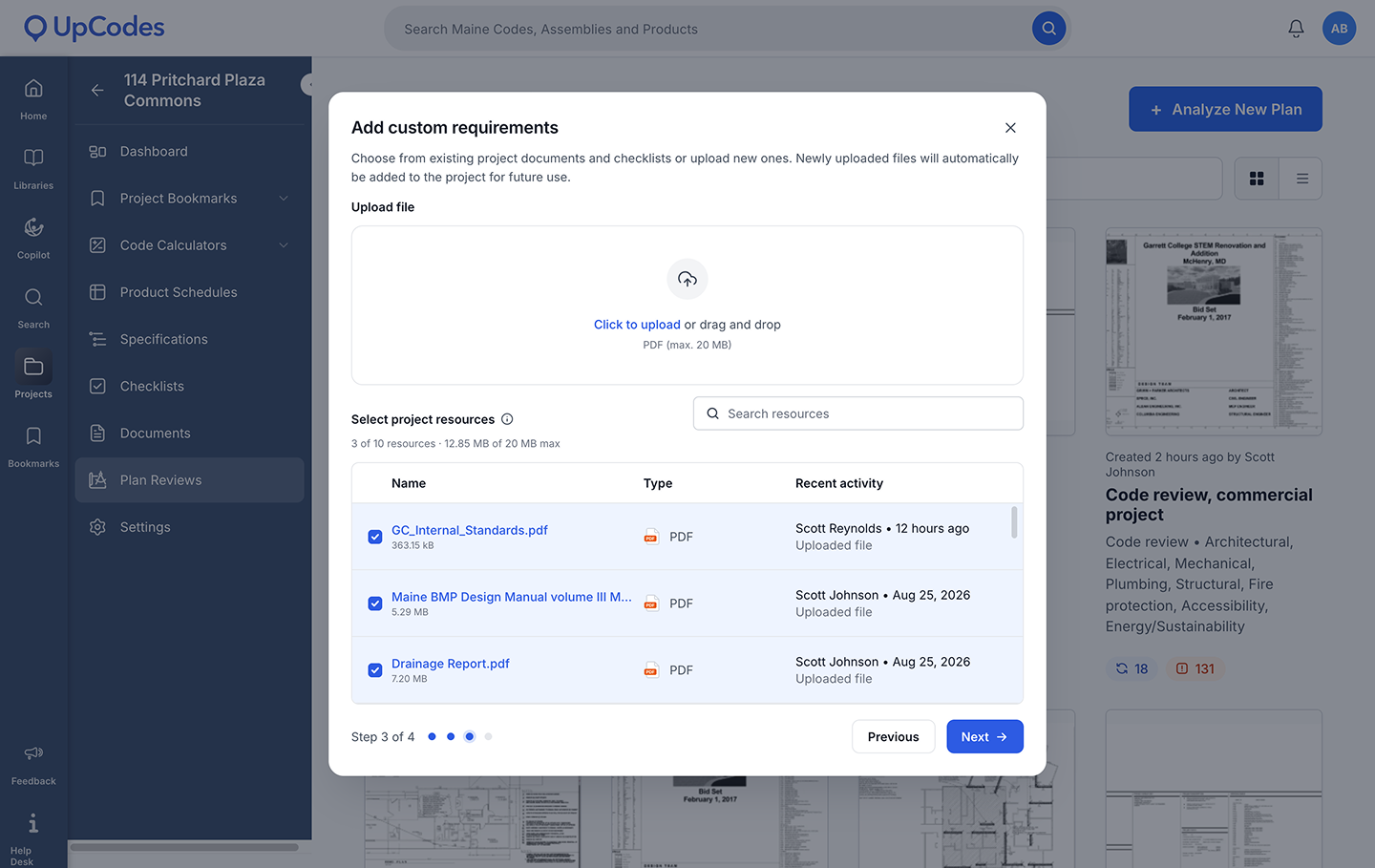Open Documents menu item

coord(189,434)
